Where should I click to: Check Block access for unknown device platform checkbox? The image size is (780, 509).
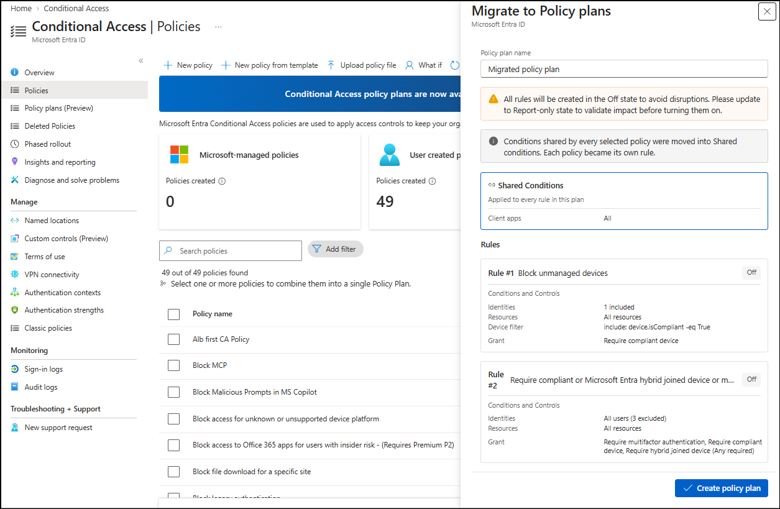[174, 419]
